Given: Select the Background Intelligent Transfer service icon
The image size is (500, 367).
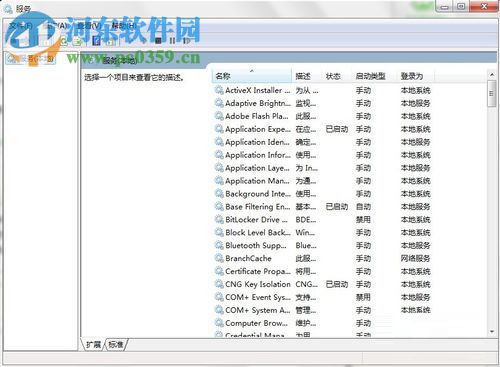Looking at the screenshot, I should pos(219,194).
